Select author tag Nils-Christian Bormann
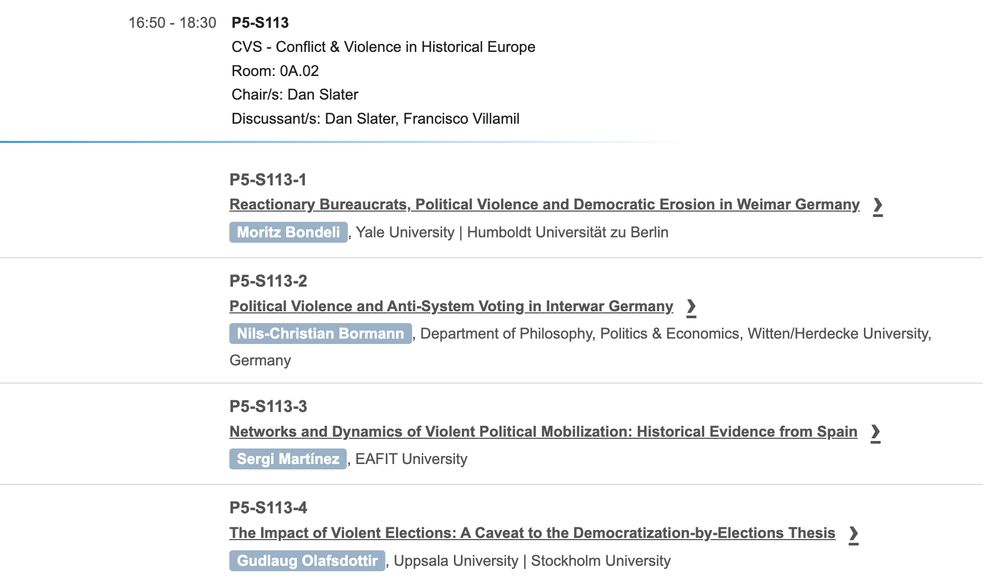Screen dimensions: 1000x584 [x=320, y=333]
